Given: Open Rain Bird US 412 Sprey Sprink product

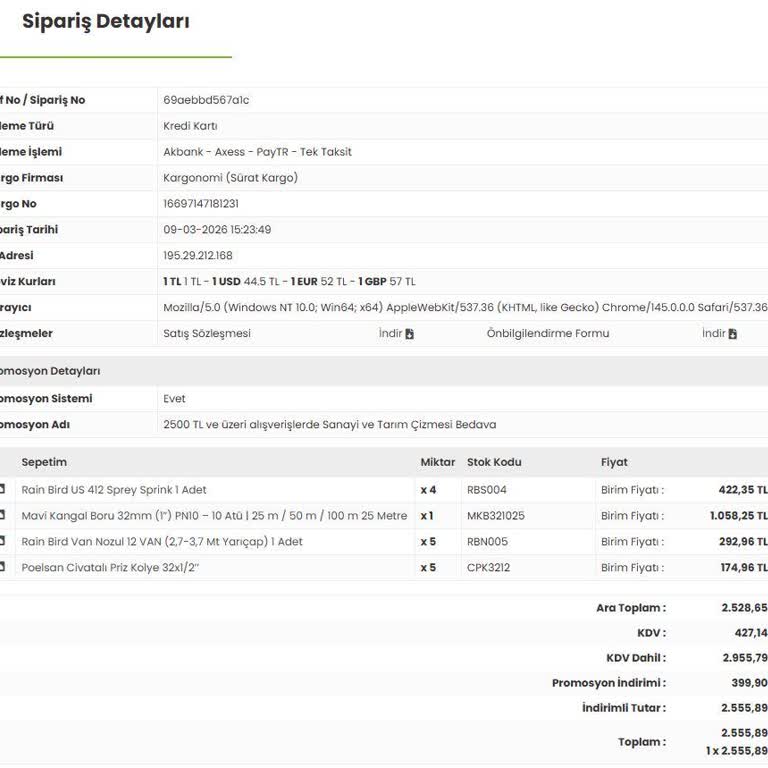Looking at the screenshot, I should point(114,490).
